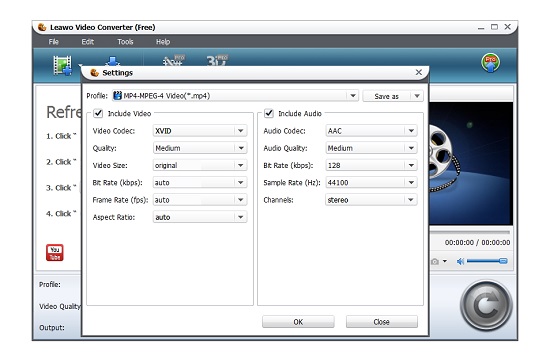Click the speaker volume icon
This screenshot has height=363, width=550.
tap(460, 261)
